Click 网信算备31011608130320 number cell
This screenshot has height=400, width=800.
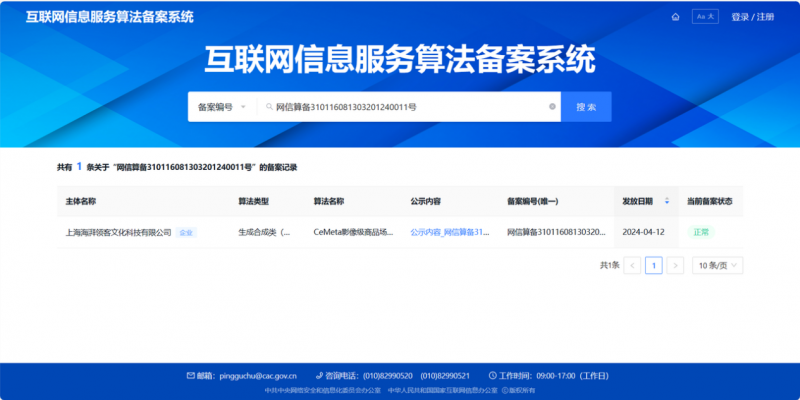[556, 233]
